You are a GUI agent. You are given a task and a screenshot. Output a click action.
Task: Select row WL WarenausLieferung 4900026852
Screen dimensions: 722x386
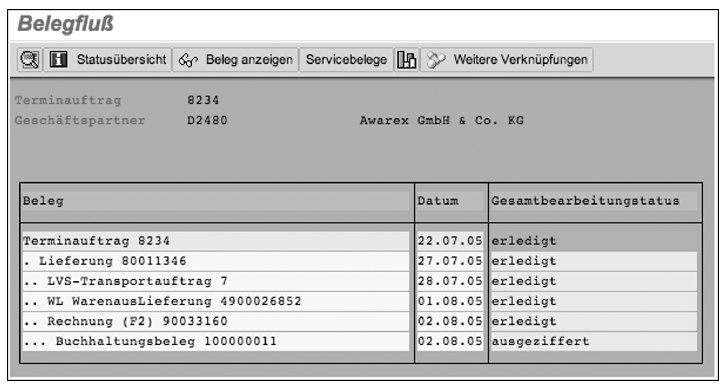(x=215, y=301)
